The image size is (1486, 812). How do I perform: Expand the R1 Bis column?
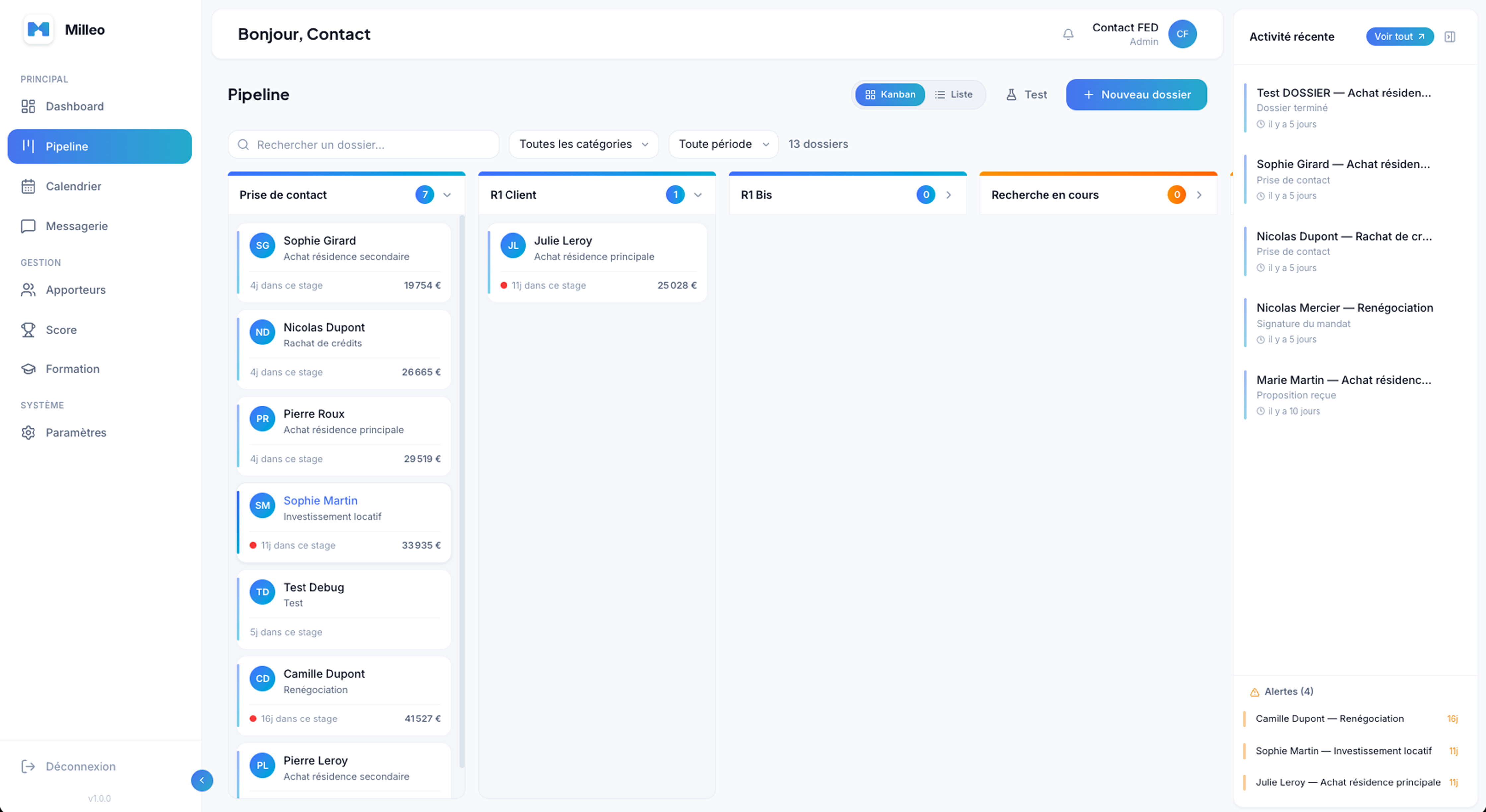click(948, 195)
